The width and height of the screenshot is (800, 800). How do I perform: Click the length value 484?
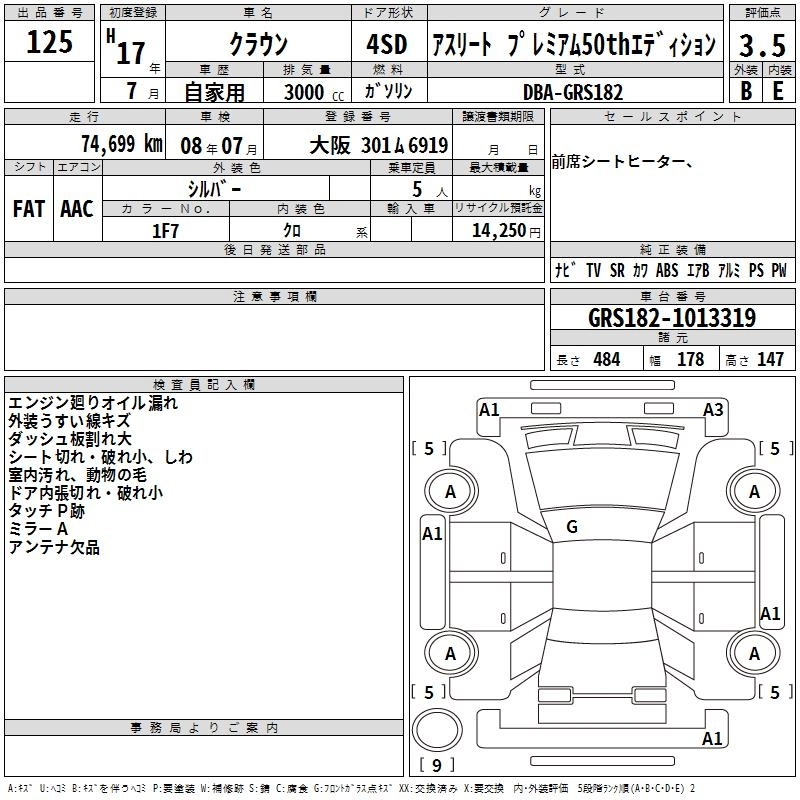point(607,359)
